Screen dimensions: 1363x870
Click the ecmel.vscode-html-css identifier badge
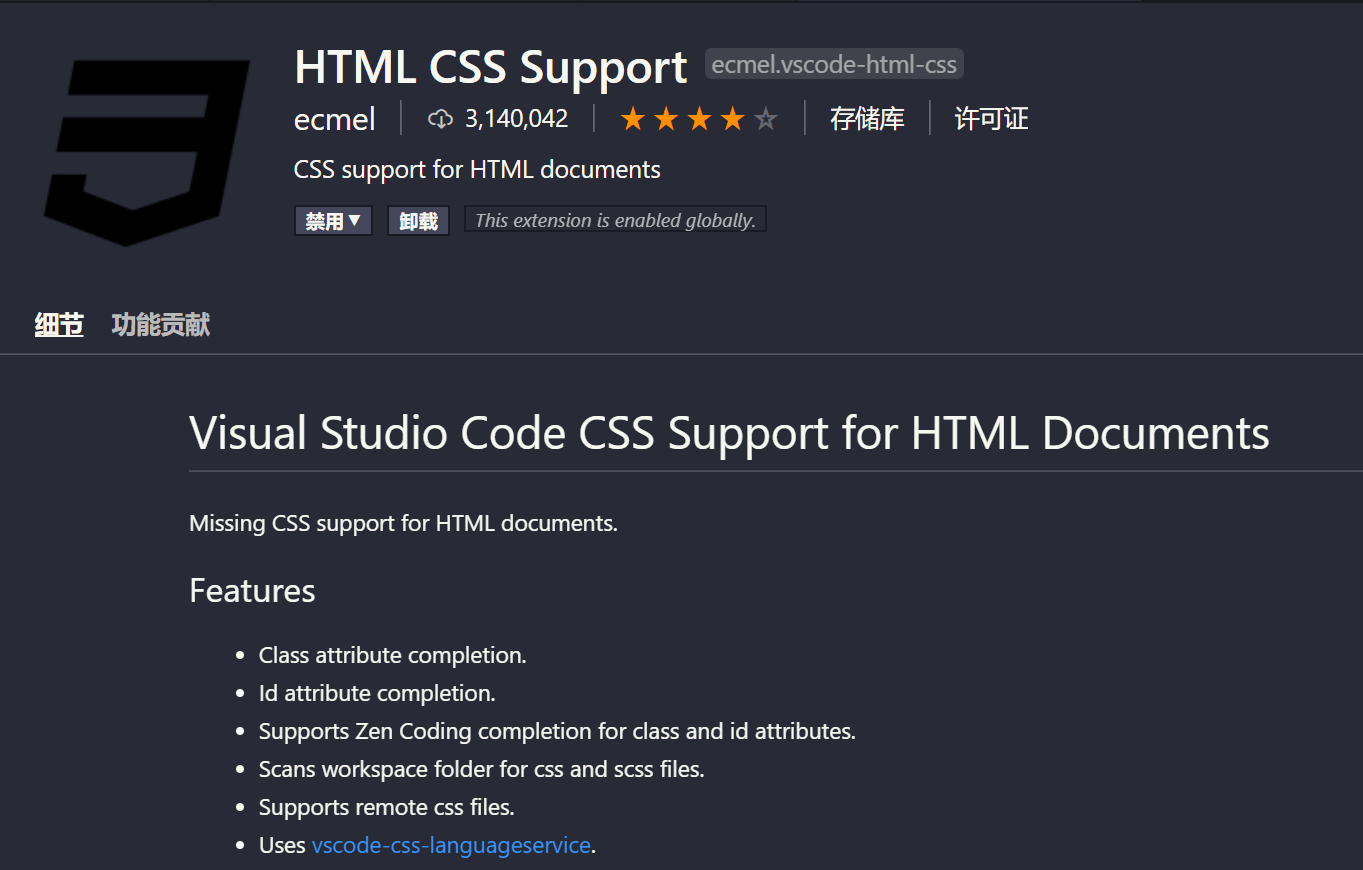(x=834, y=65)
